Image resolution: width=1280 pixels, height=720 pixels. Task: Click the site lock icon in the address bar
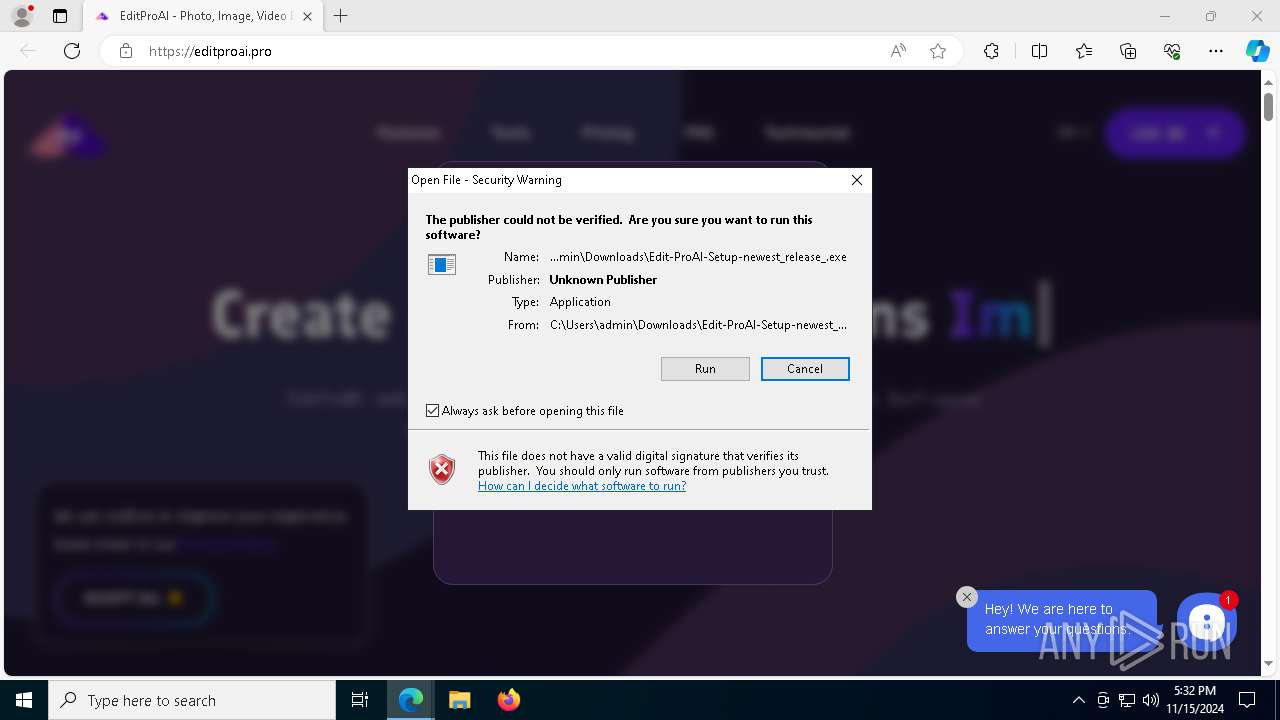[126, 51]
